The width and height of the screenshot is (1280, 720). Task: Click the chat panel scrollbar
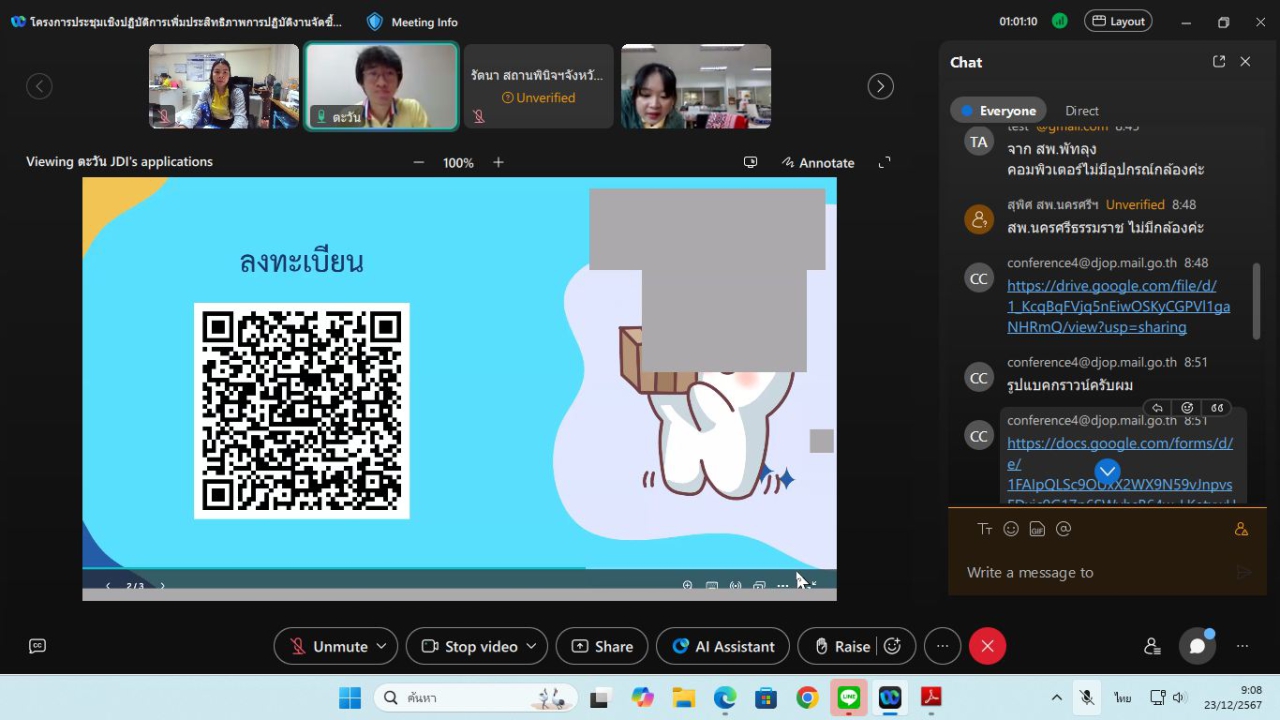tap(1257, 300)
